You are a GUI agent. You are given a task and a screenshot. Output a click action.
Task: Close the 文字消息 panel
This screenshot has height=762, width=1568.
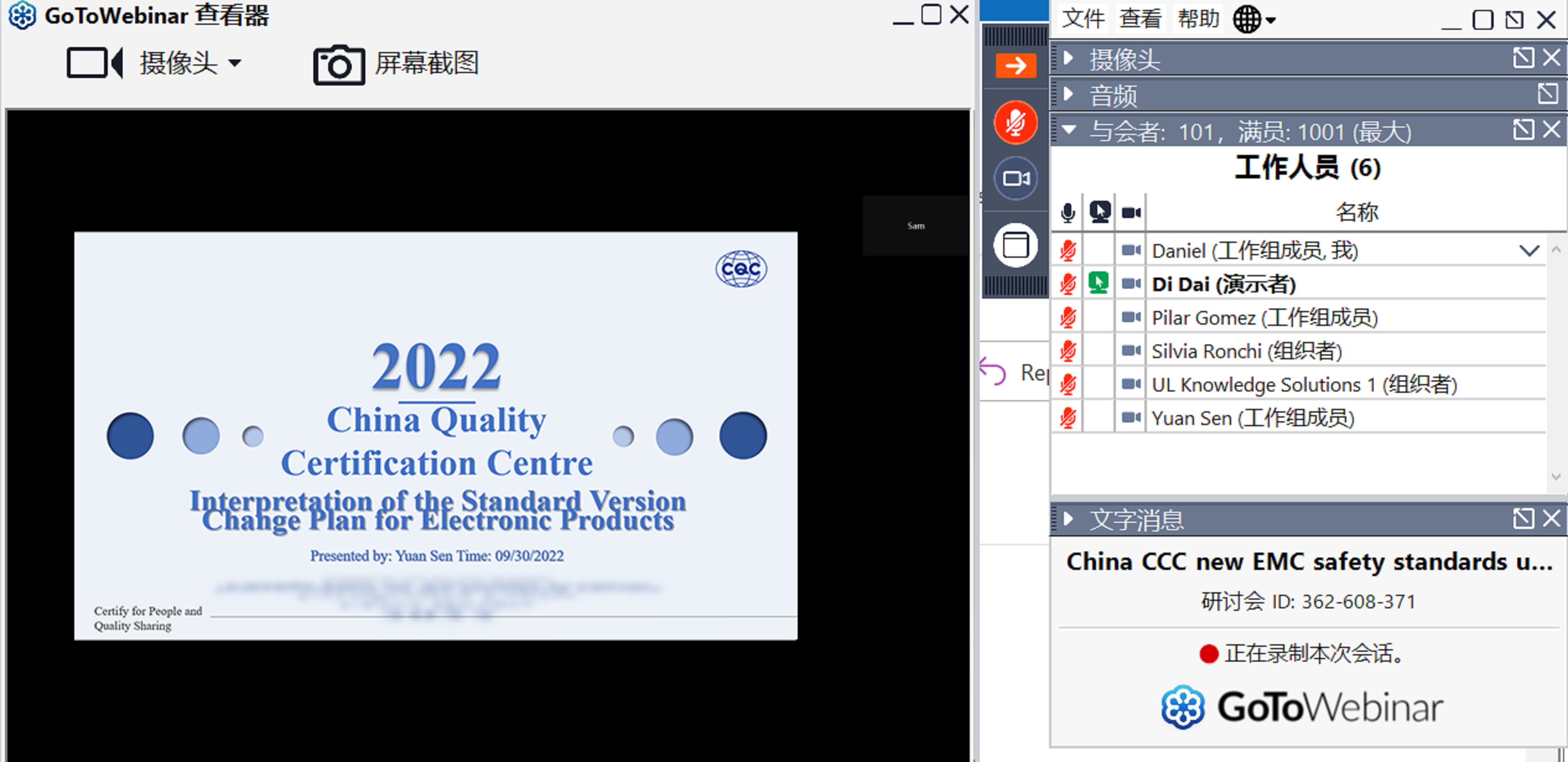tap(1551, 518)
